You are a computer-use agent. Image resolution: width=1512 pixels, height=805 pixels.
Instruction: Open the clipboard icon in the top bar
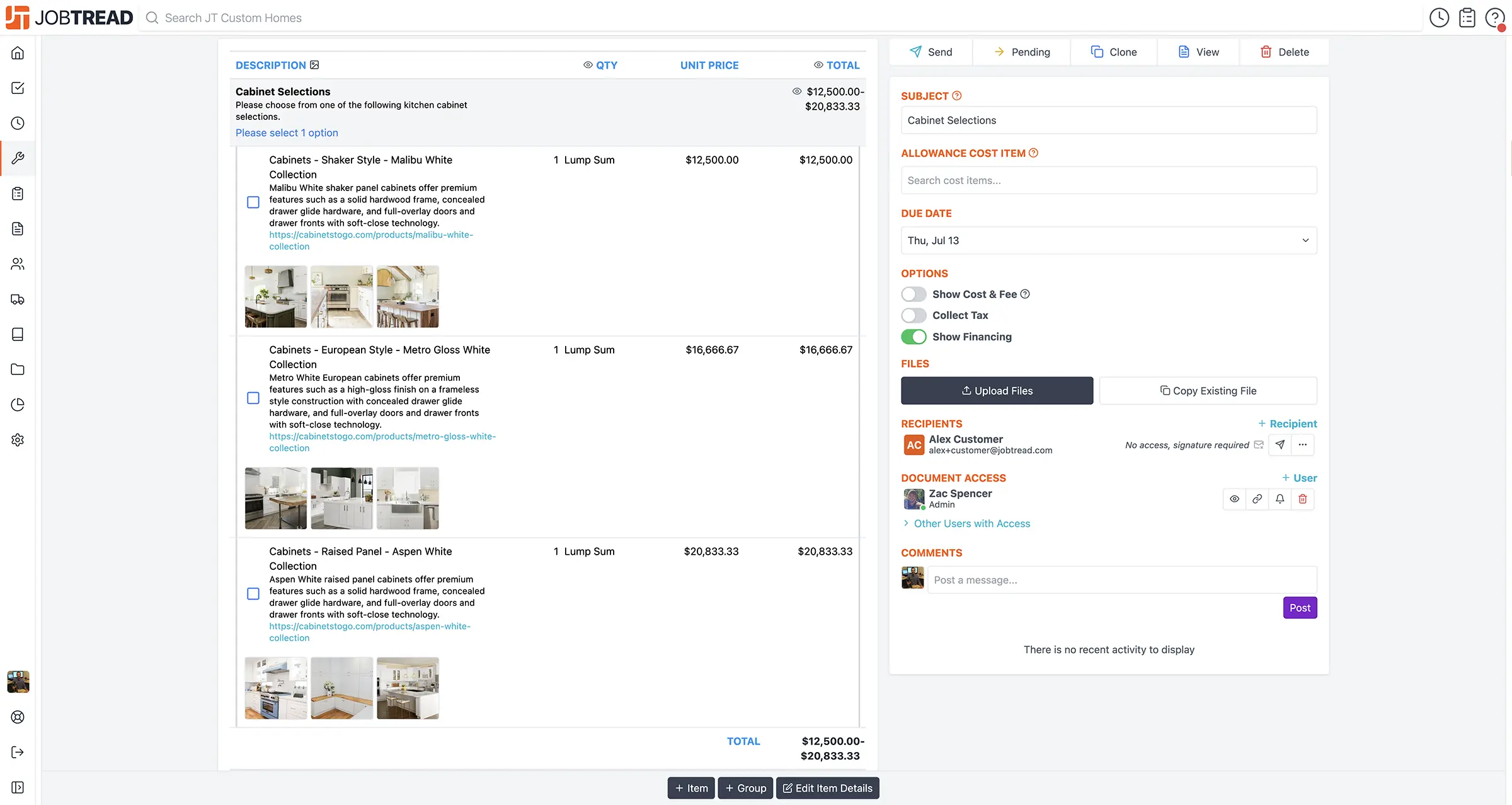(1467, 18)
